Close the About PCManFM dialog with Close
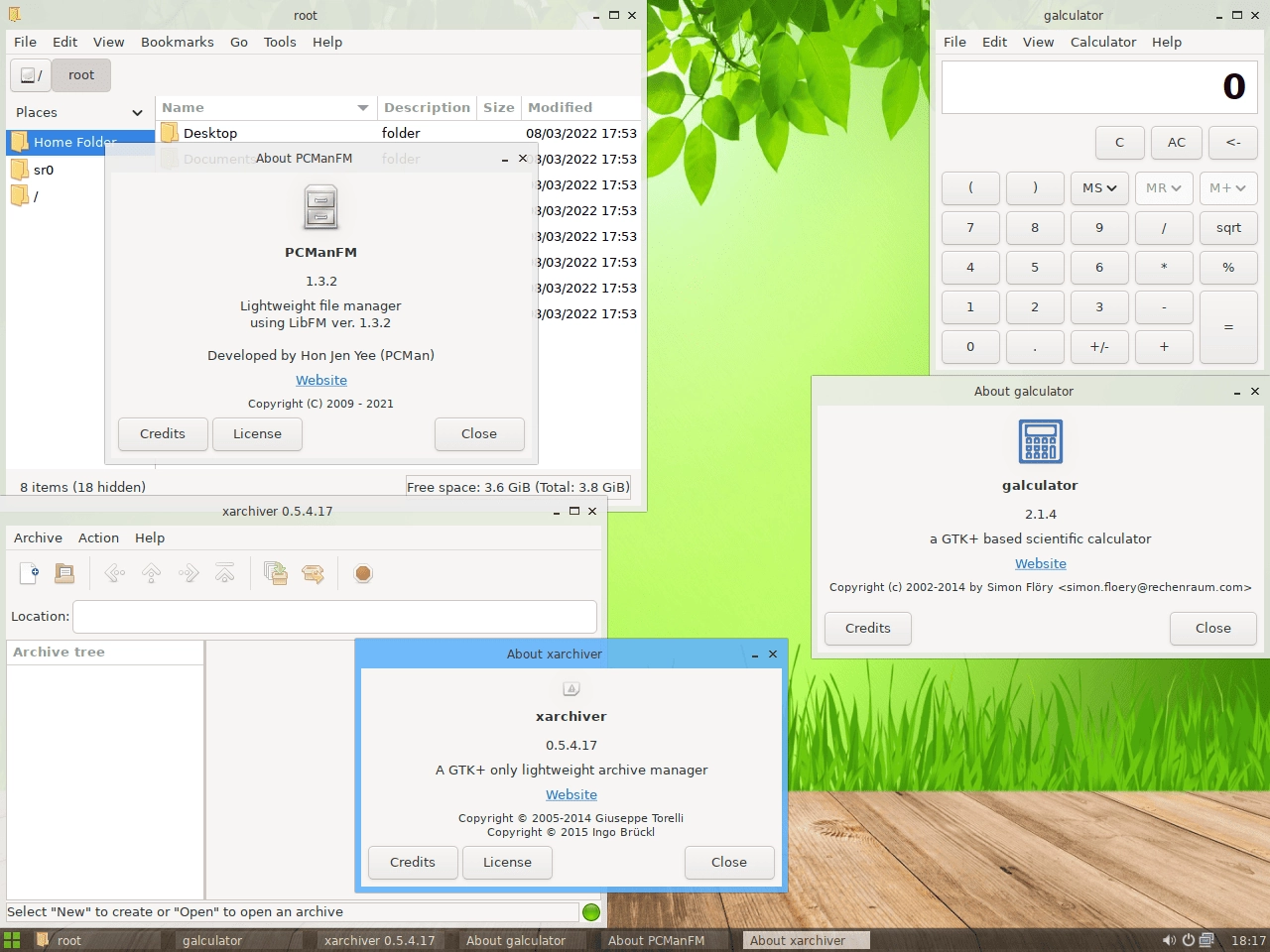Viewport: 1270px width, 952px height. coord(479,434)
